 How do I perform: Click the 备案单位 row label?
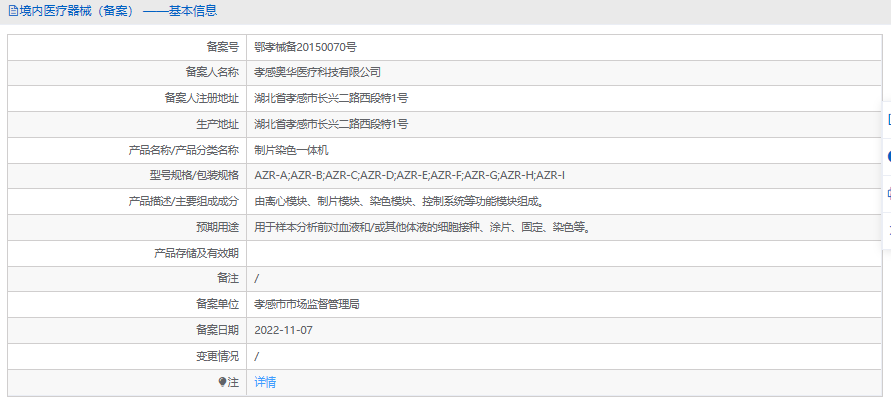217,304
